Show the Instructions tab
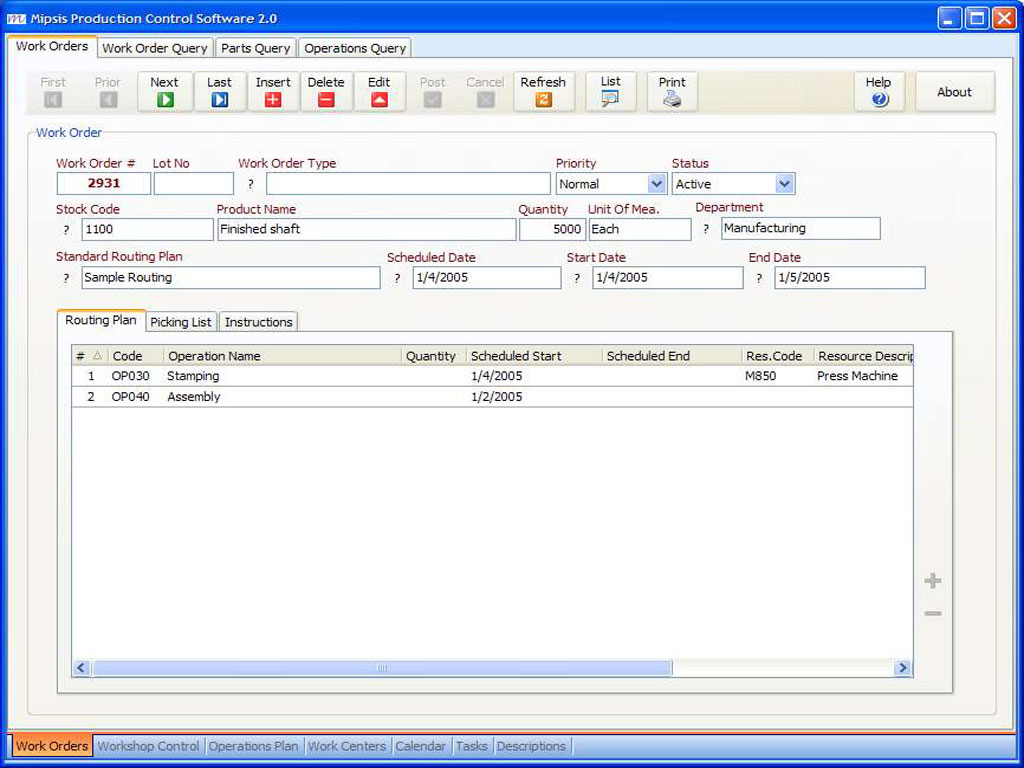Viewport: 1024px width, 768px height. pyautogui.click(x=258, y=322)
